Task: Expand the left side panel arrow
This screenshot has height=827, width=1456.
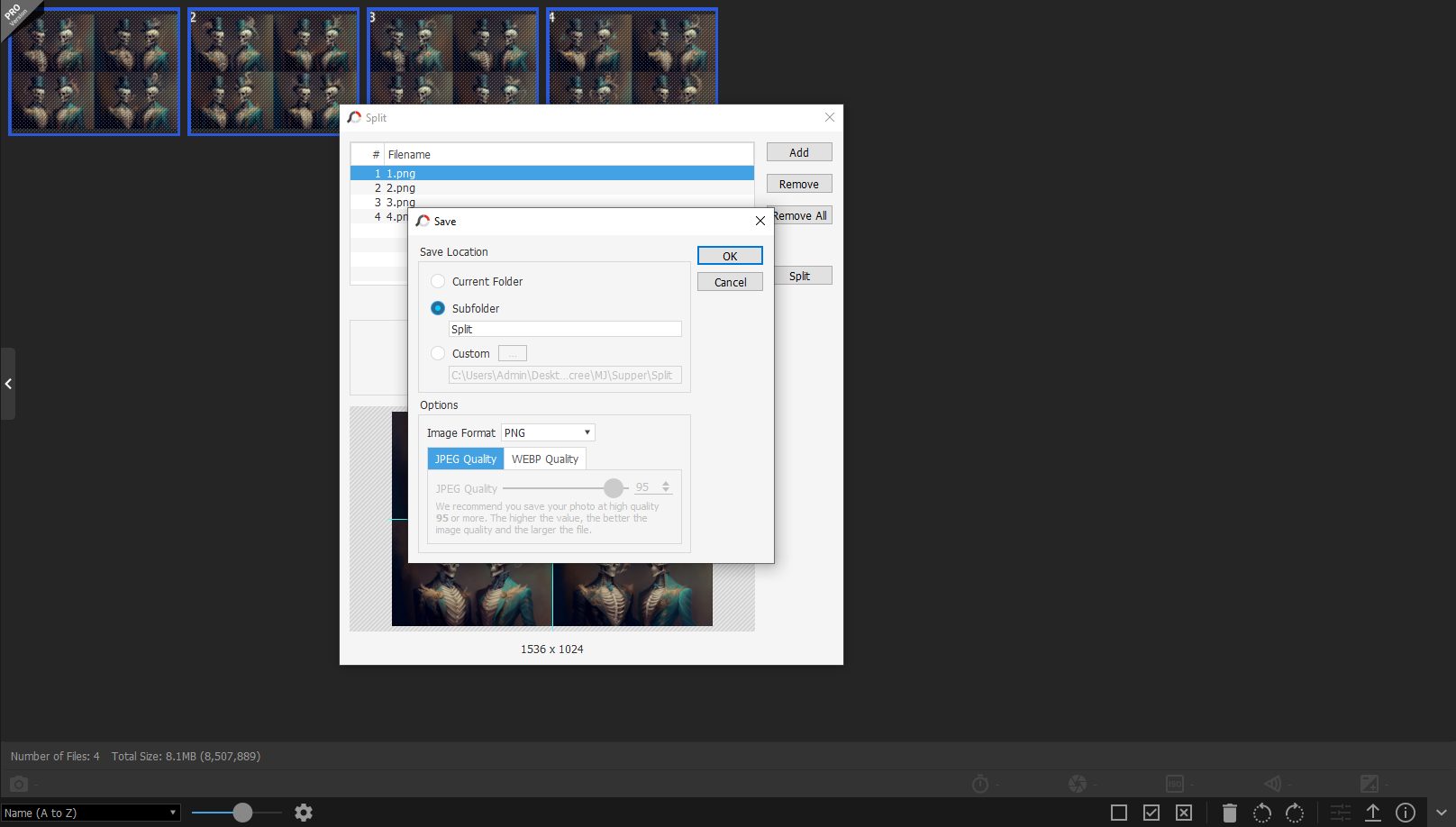Action: pyautogui.click(x=8, y=384)
